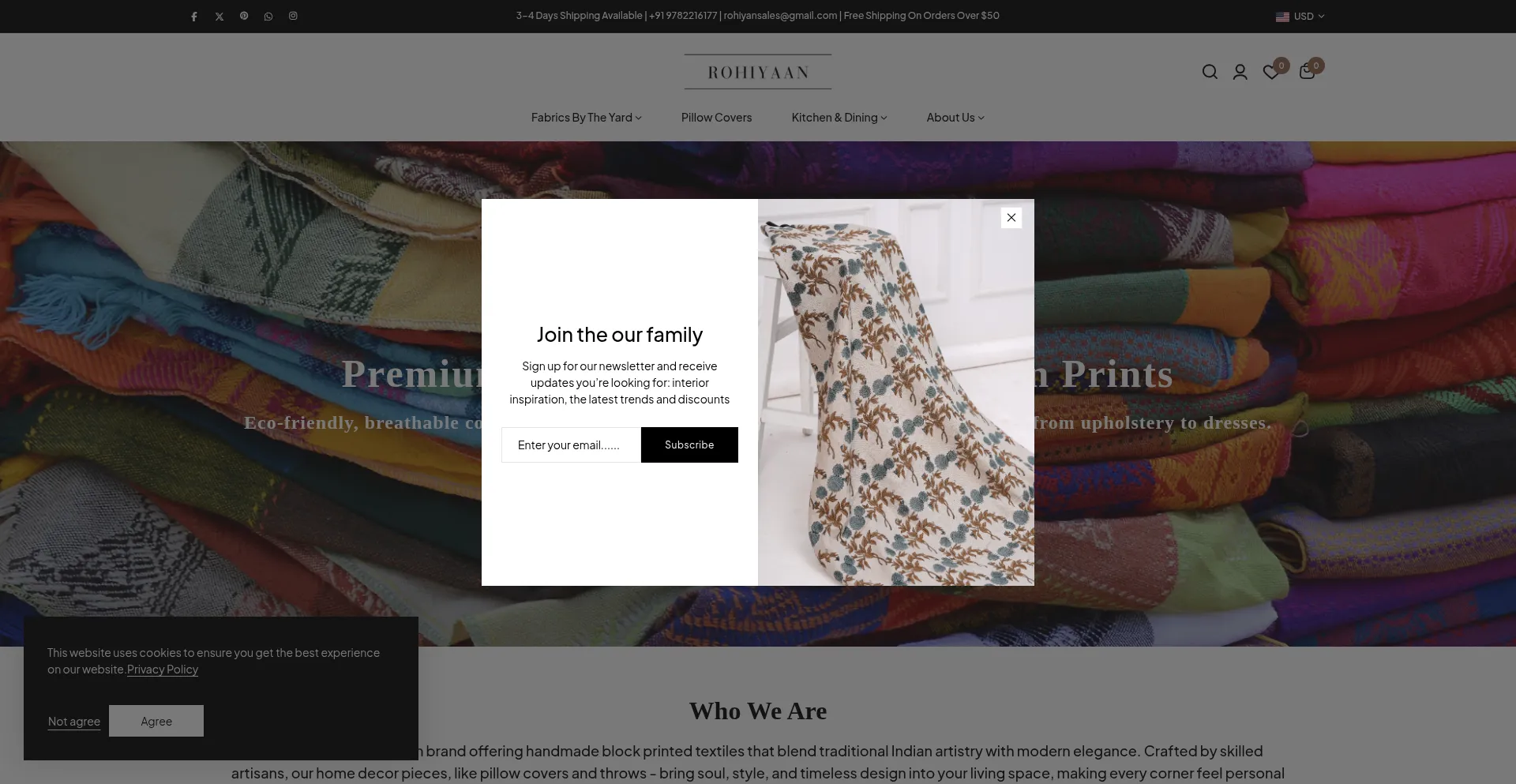Go to the Pillow Covers menu item
The width and height of the screenshot is (1516, 784).
click(x=716, y=118)
